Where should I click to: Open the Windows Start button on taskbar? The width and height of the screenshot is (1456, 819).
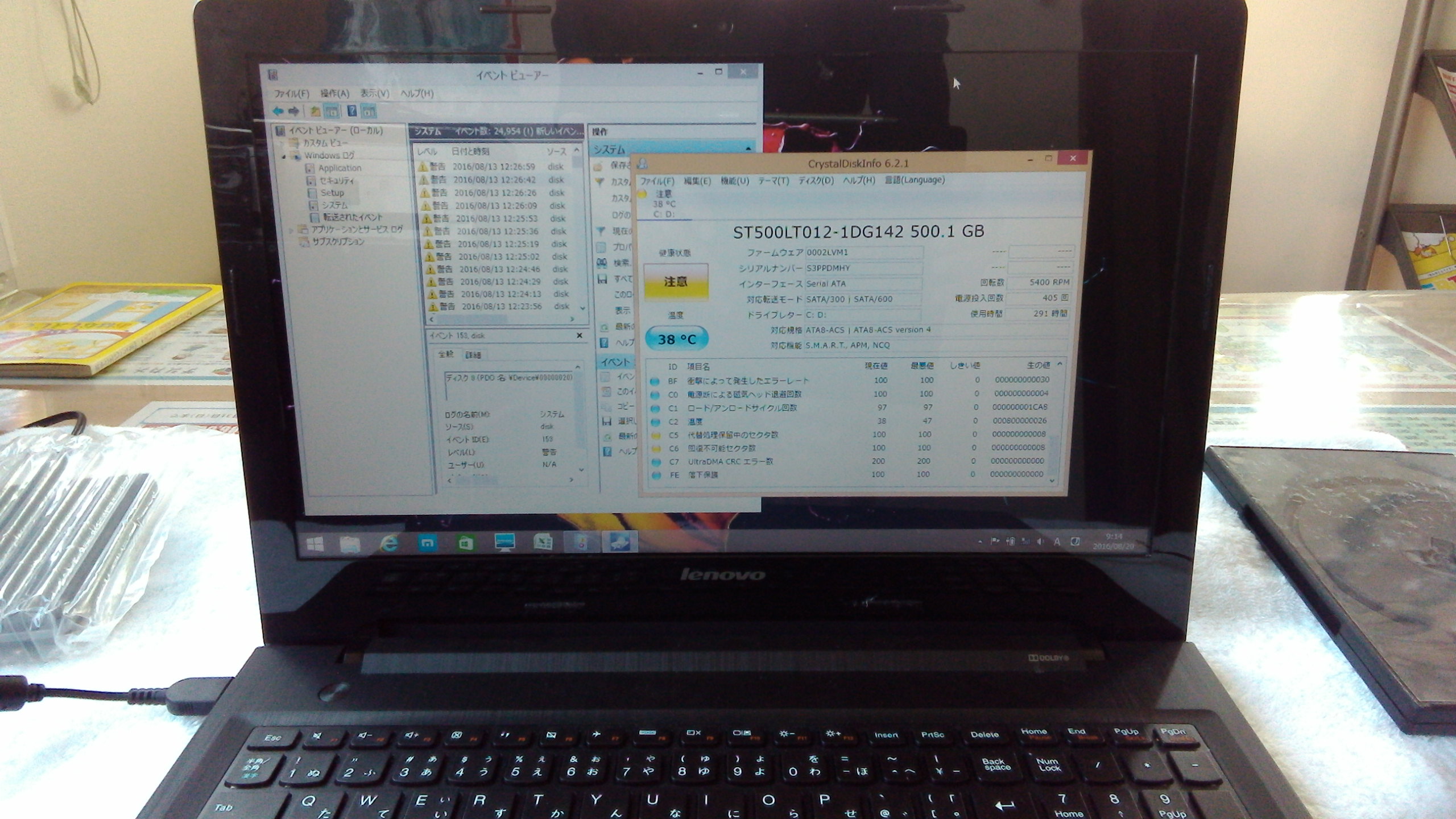point(315,544)
